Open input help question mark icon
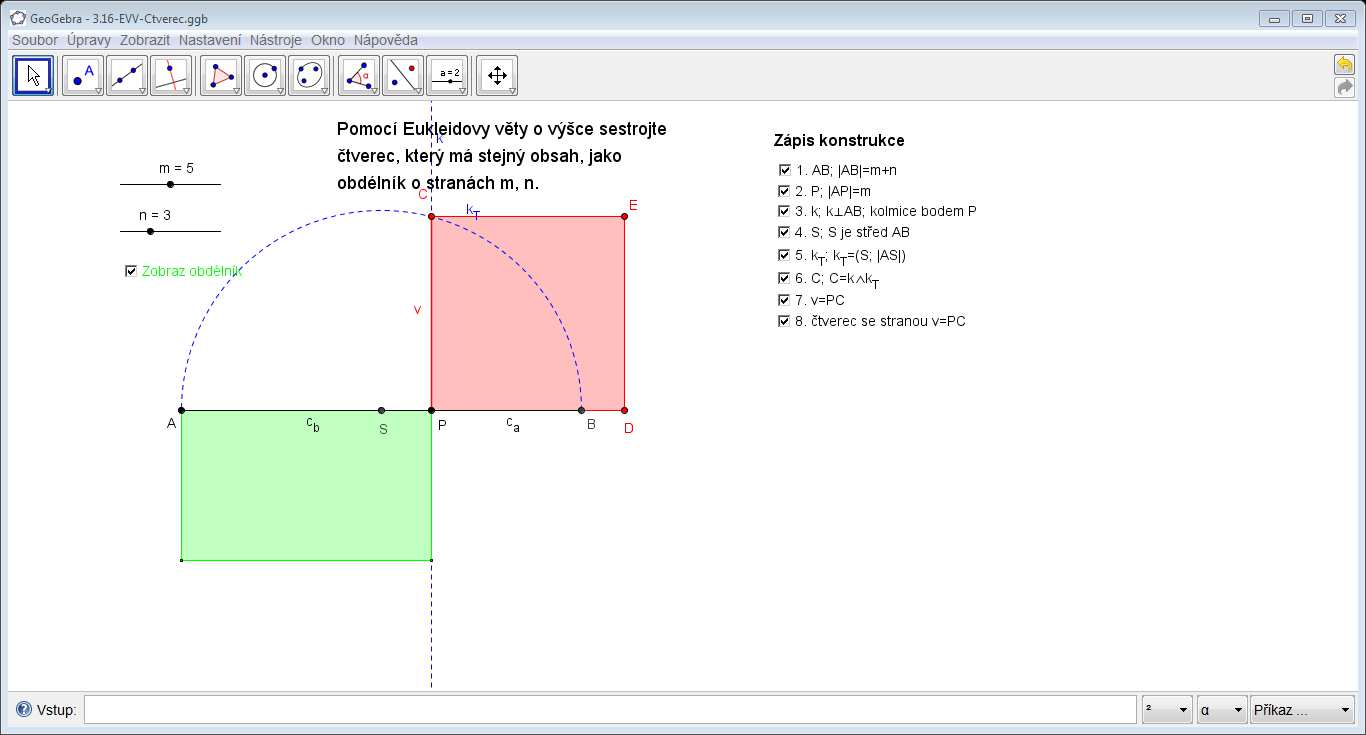Image resolution: width=1366 pixels, height=735 pixels. click(x=24, y=710)
